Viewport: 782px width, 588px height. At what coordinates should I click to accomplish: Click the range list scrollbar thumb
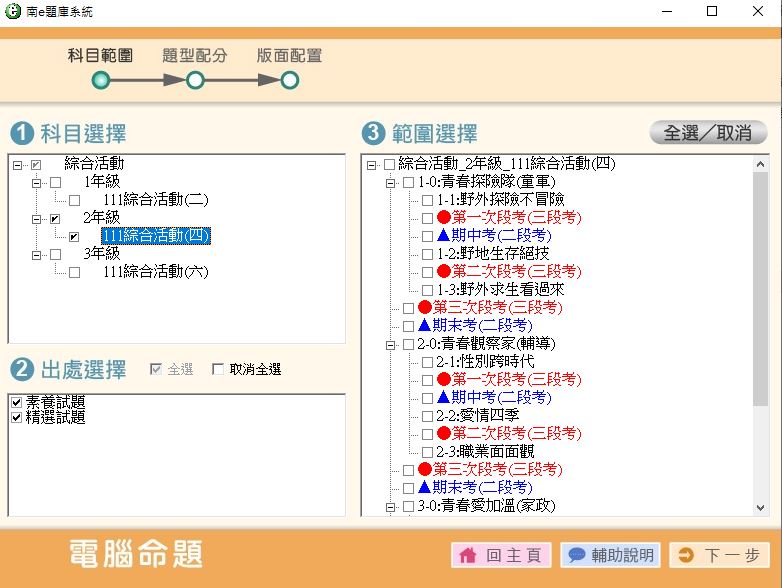click(x=760, y=289)
